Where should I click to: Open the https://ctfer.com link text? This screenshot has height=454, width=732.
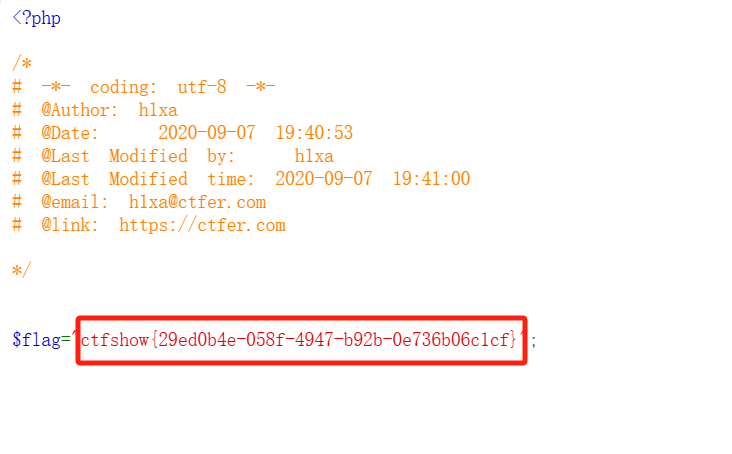coord(202,225)
